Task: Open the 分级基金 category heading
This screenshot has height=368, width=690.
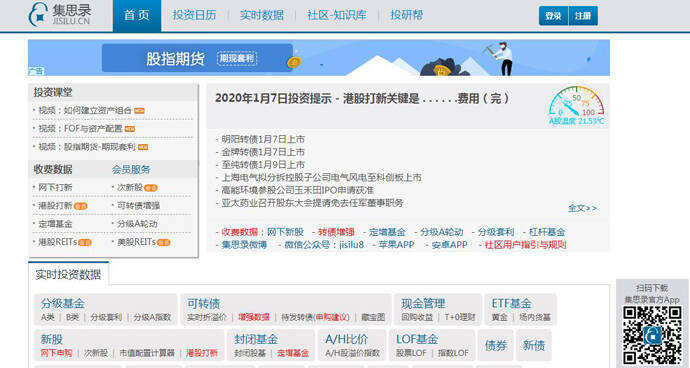Action: click(62, 304)
